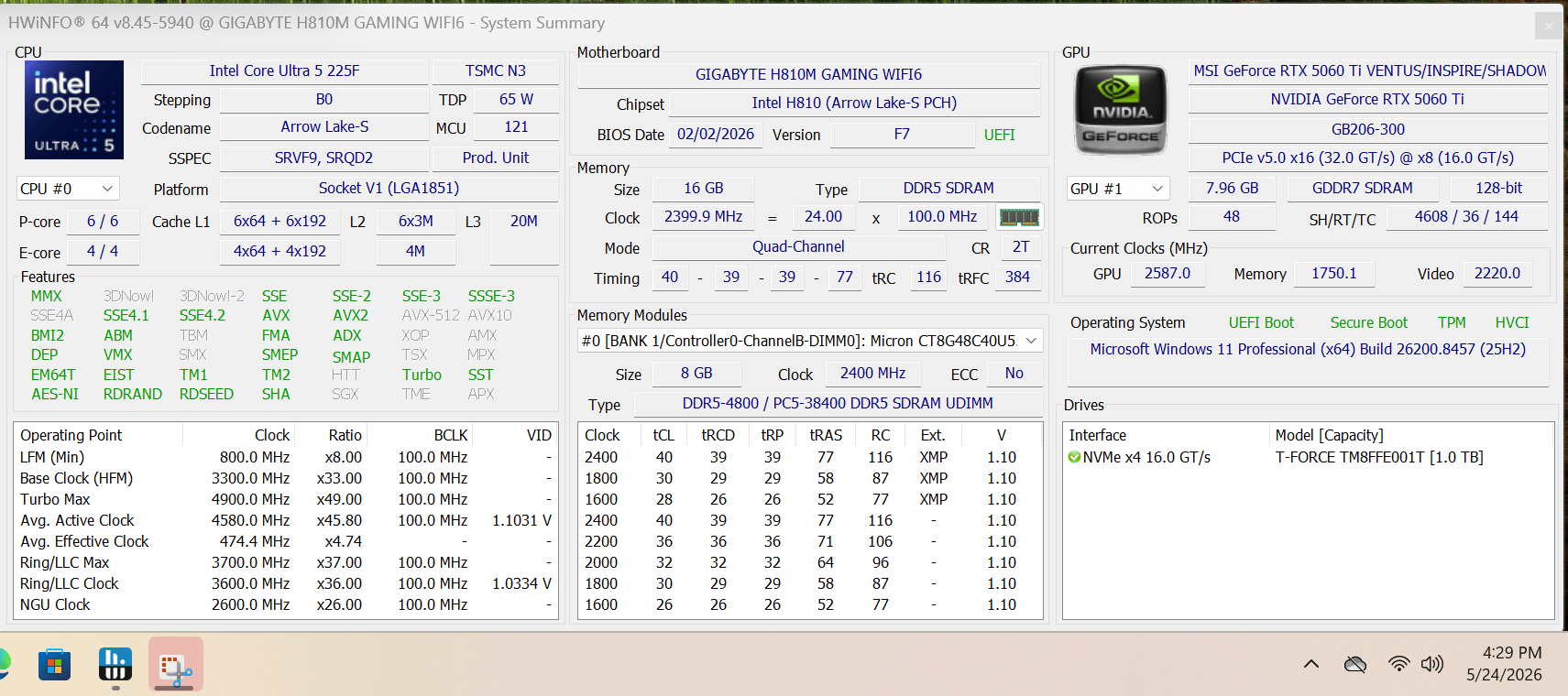This screenshot has width=1568, height=696.
Task: Click the green memory module icon
Action: [x=1019, y=217]
